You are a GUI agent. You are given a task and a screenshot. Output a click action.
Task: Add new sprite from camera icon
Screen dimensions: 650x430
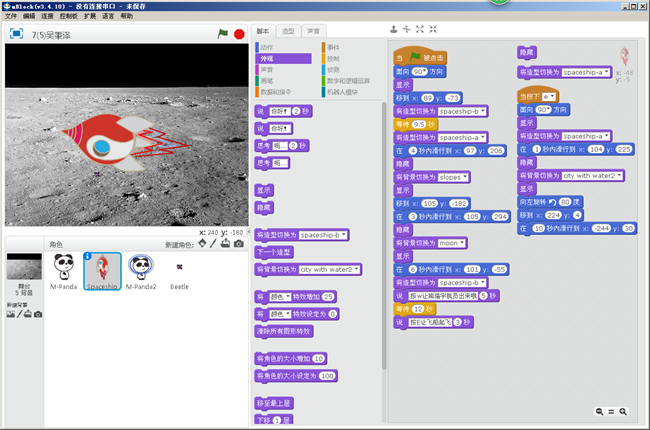[x=238, y=243]
